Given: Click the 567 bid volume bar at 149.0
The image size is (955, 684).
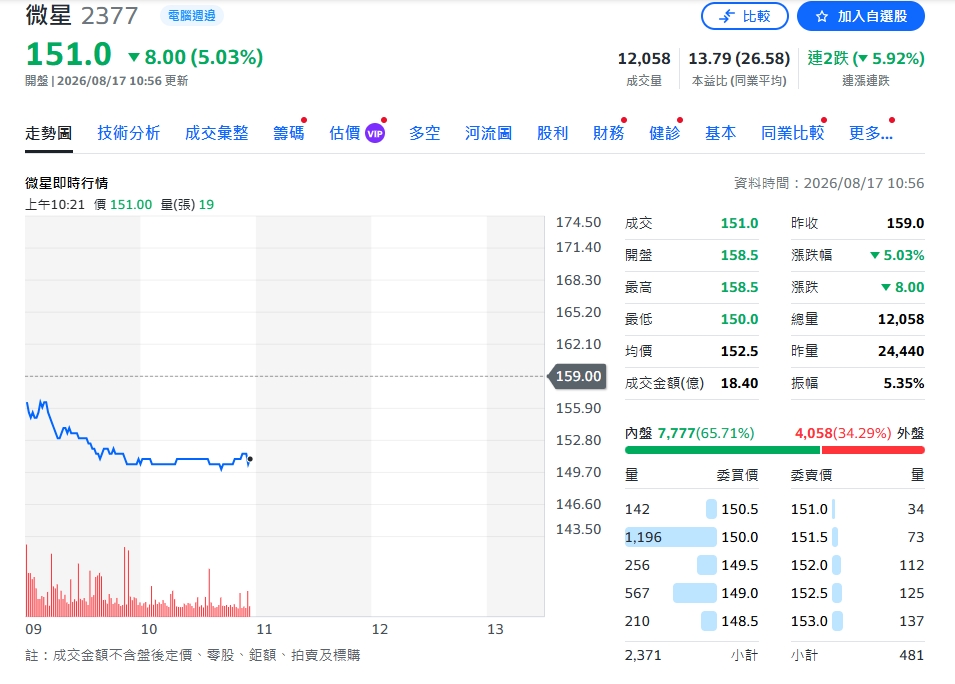Looking at the screenshot, I should pyautogui.click(x=695, y=593).
